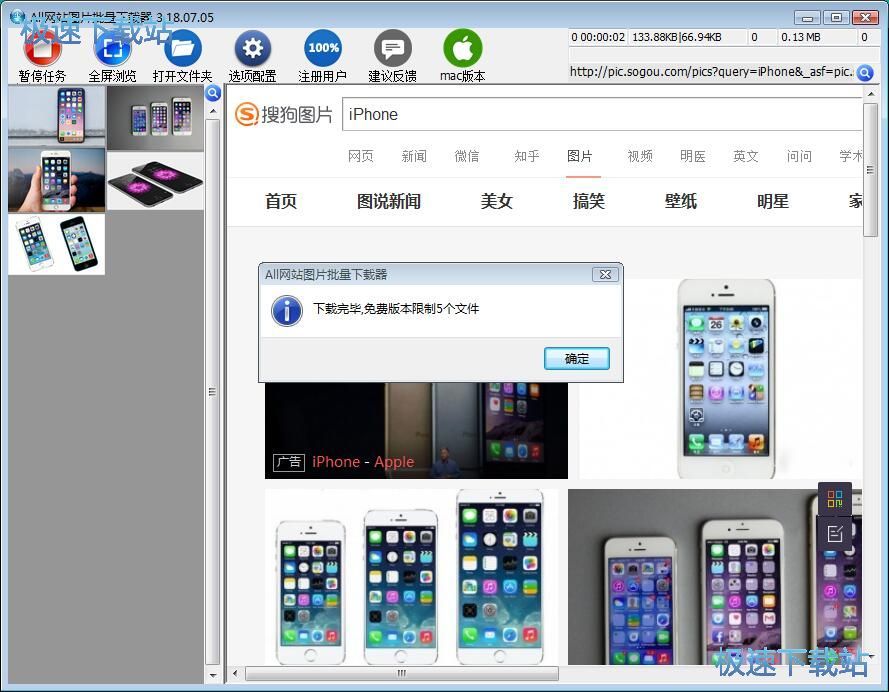This screenshot has width=889, height=692.
Task: Select the three gray-background iPhones thumbnail
Action: (x=155, y=118)
